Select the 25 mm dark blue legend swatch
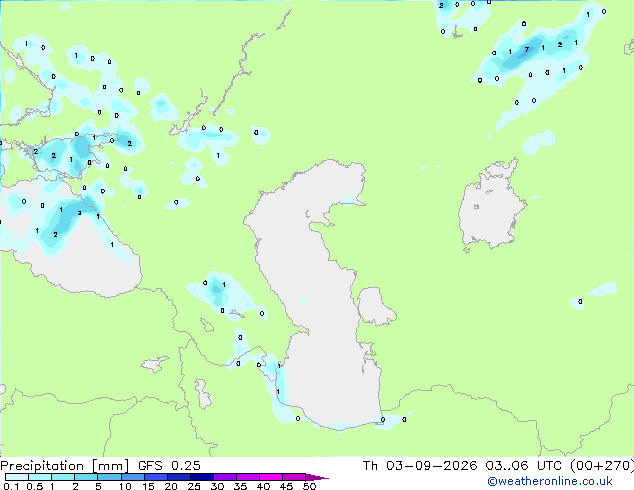 pyautogui.click(x=201, y=477)
